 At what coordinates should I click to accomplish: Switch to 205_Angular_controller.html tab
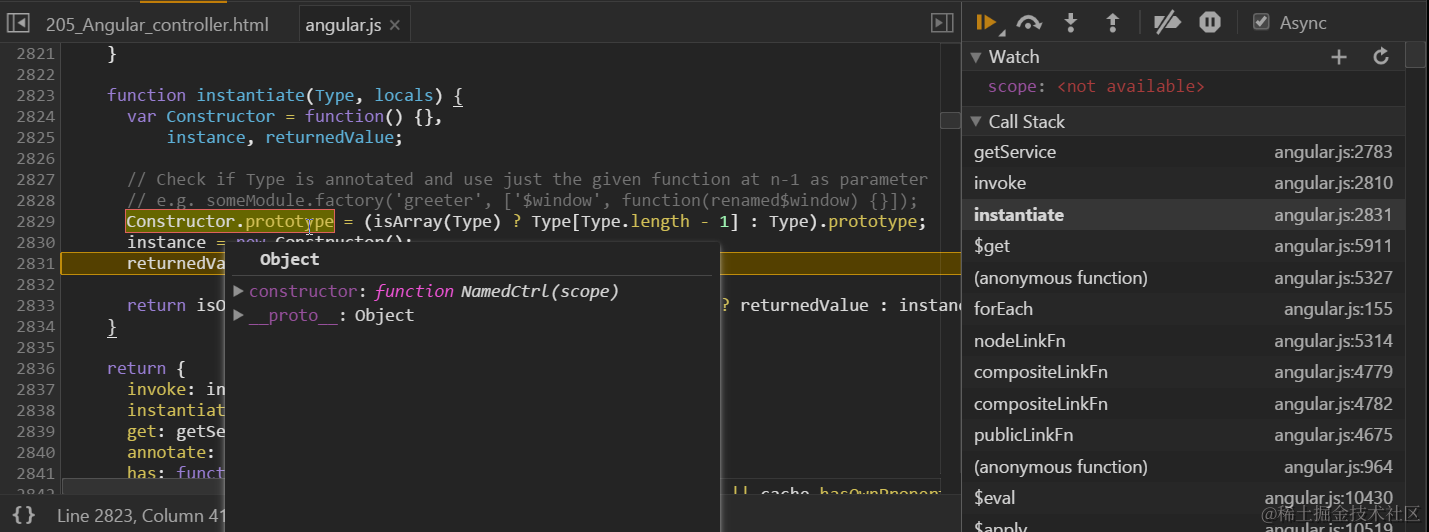click(x=157, y=25)
